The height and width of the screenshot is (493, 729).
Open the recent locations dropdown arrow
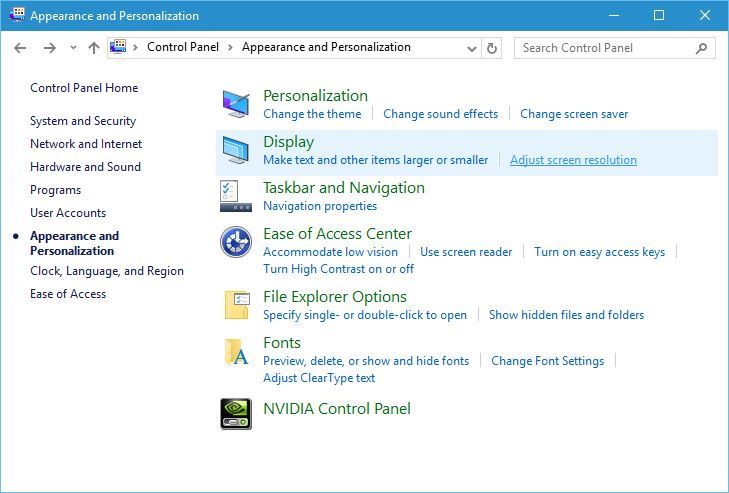point(73,47)
